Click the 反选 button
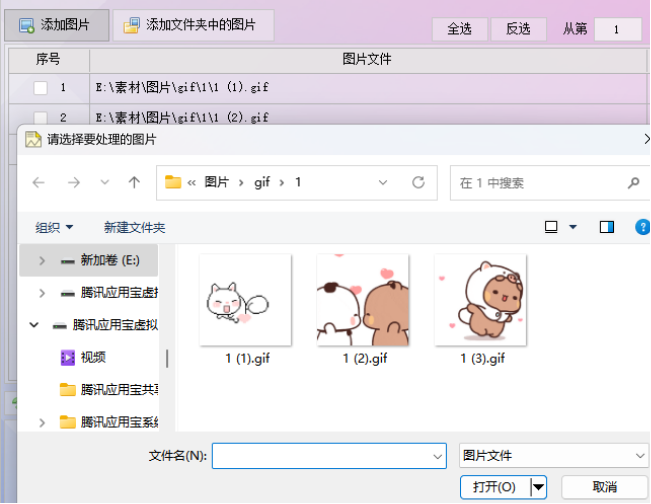 tap(518, 29)
